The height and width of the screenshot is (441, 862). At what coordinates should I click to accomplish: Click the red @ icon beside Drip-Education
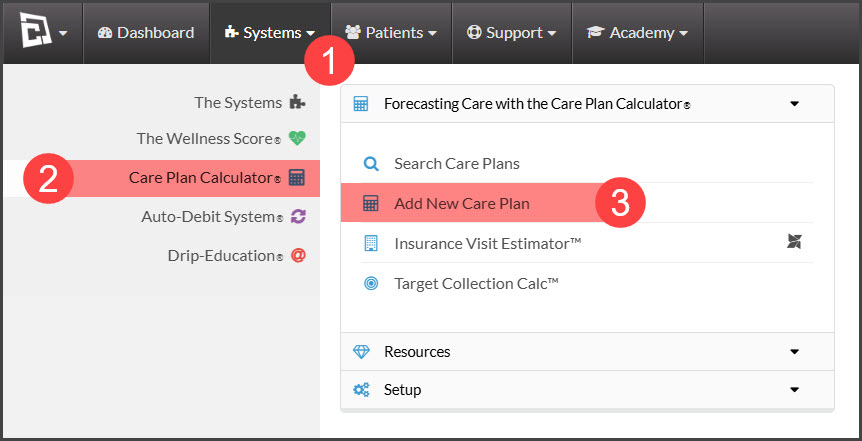pyautogui.click(x=298, y=256)
